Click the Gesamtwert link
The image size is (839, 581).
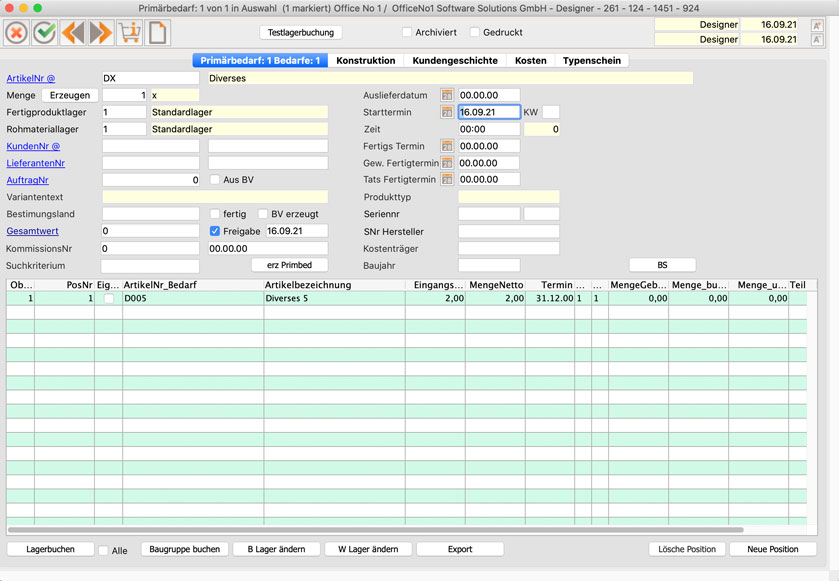point(32,231)
